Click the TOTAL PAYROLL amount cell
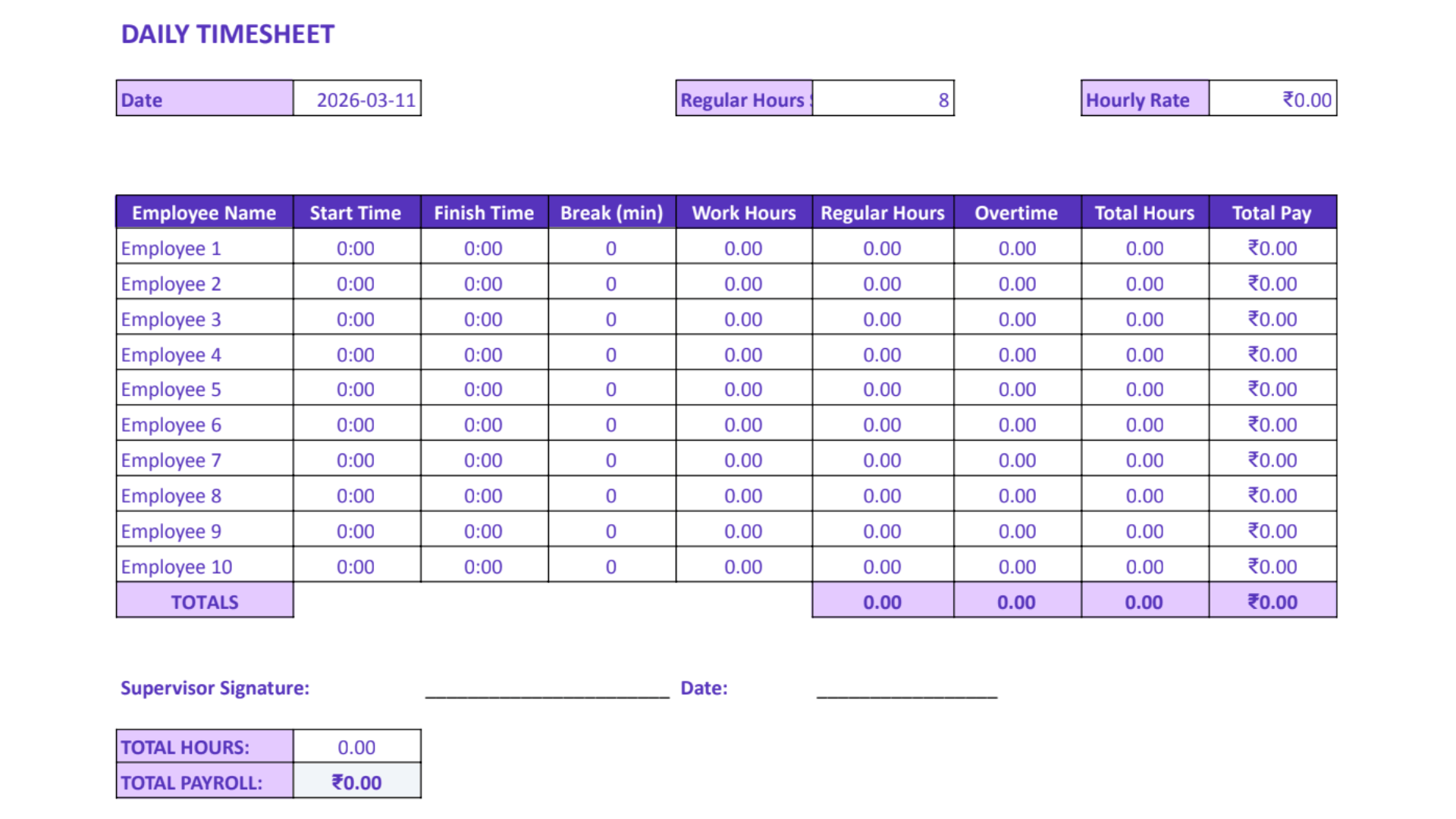This screenshot has height=819, width=1456. point(356,781)
